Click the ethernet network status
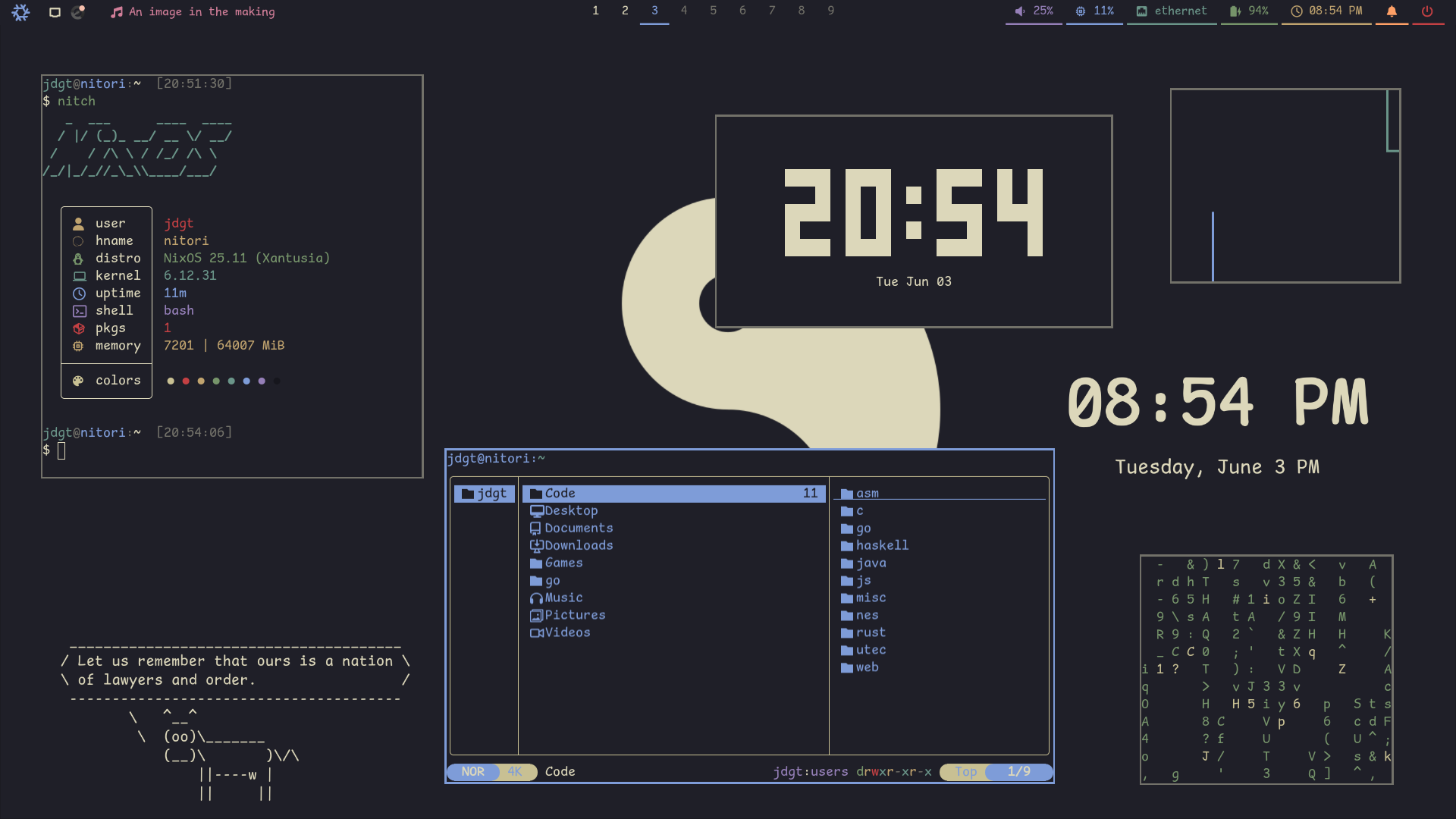The width and height of the screenshot is (1456, 819). (x=1172, y=11)
